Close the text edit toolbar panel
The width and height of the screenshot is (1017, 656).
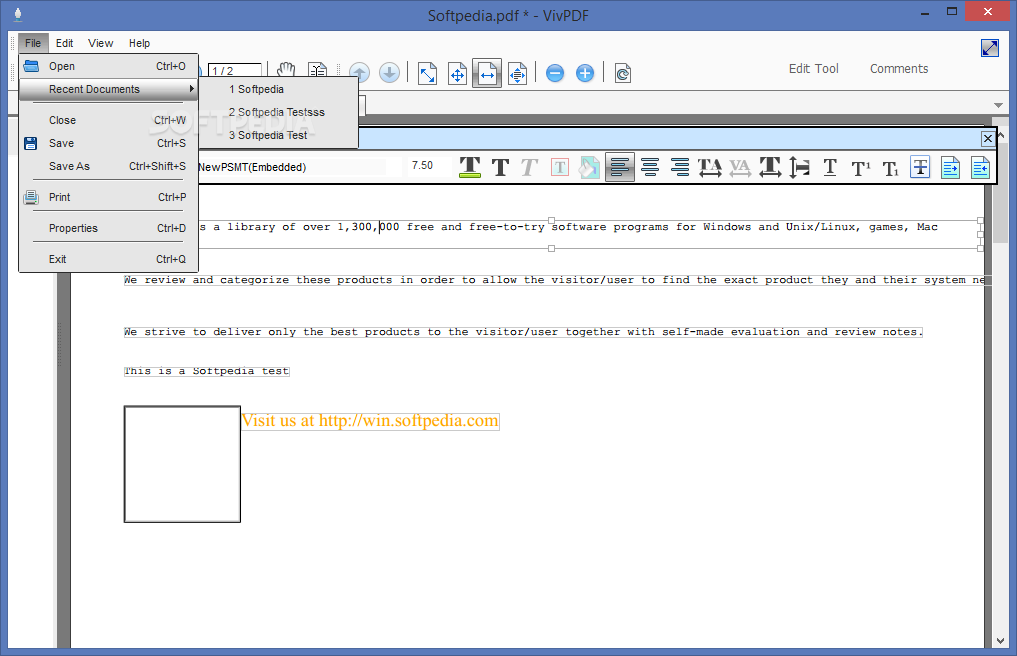coord(988,138)
